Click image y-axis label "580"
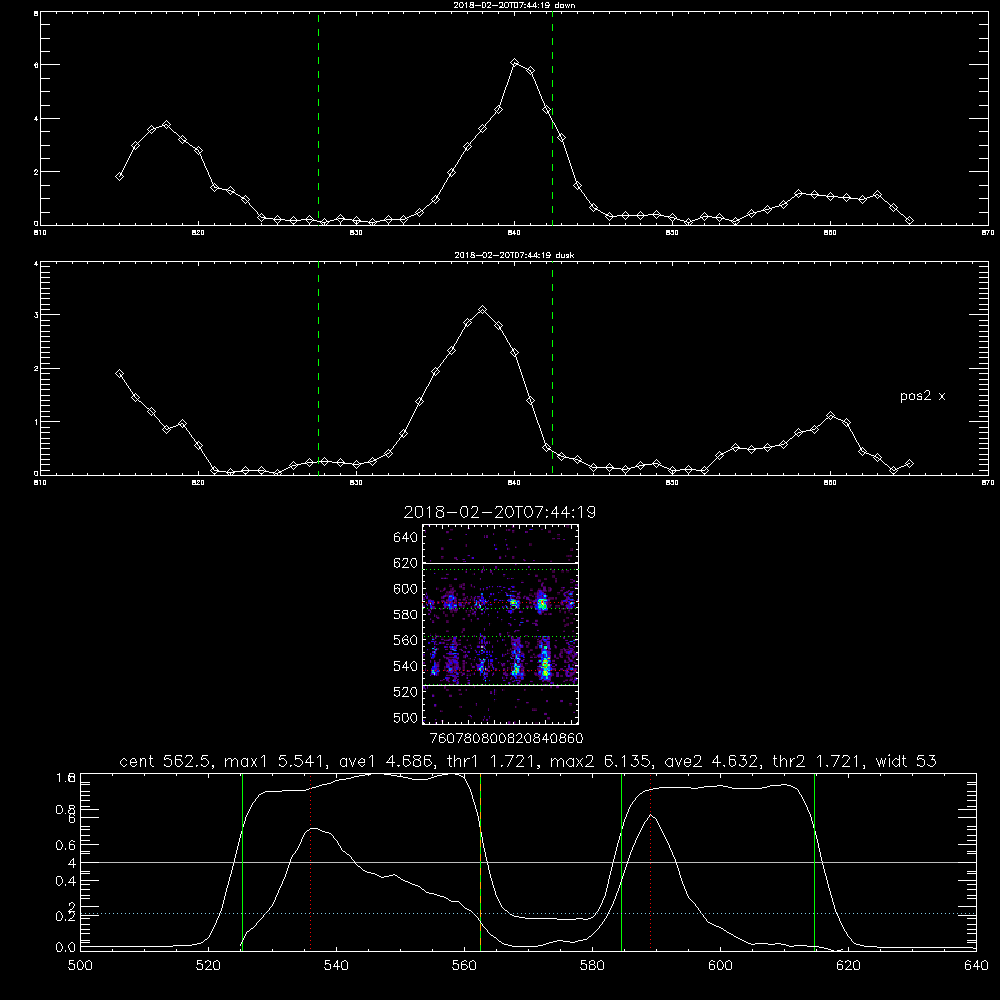The height and width of the screenshot is (1000, 1000). [x=406, y=615]
